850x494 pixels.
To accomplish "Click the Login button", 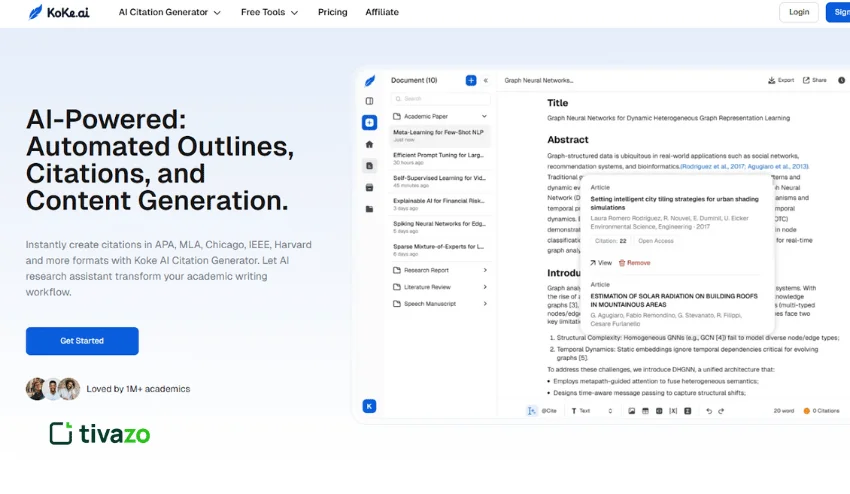I will [x=798, y=12].
